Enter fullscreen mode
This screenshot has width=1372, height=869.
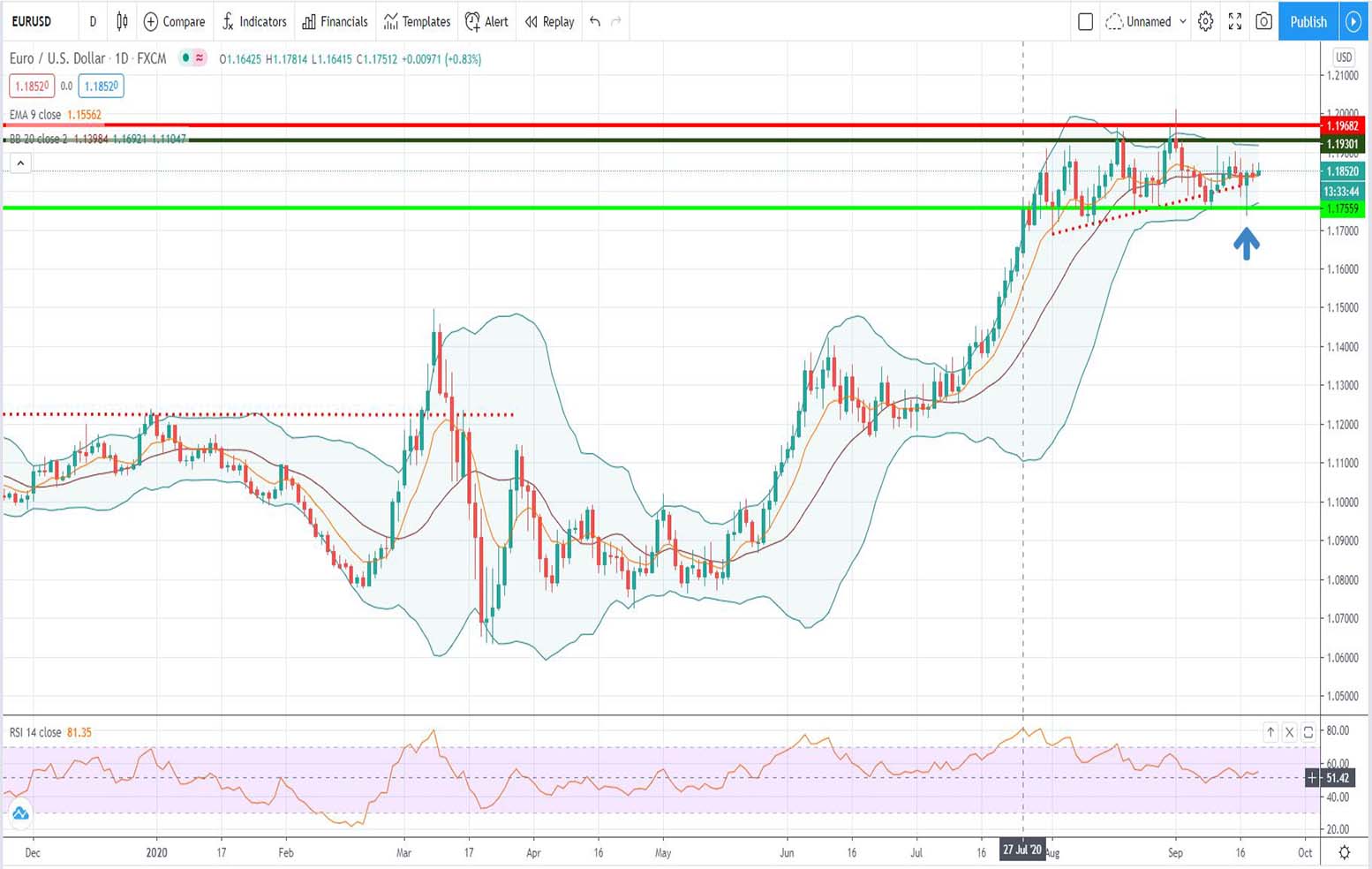[x=1235, y=21]
